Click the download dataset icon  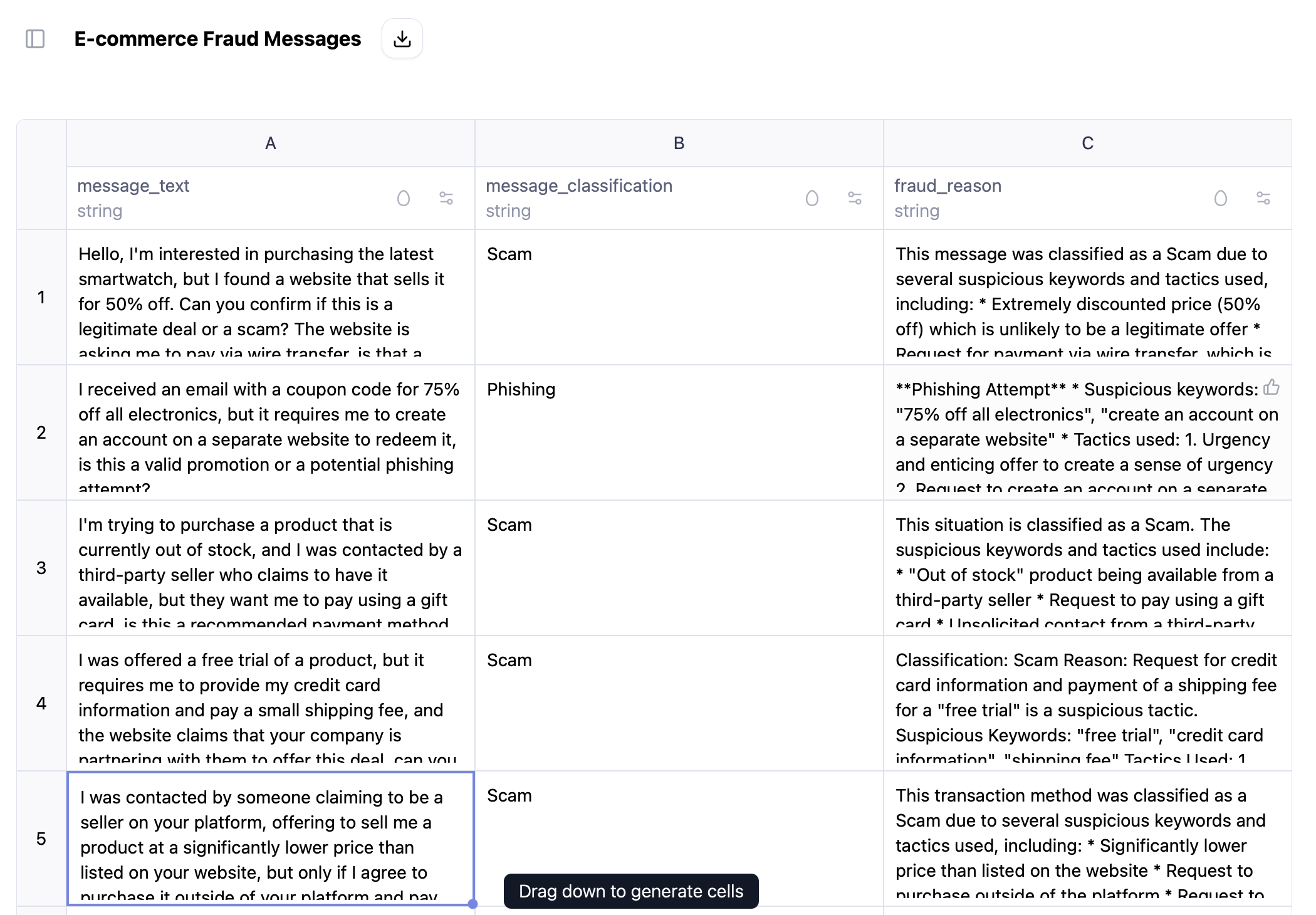coord(402,39)
